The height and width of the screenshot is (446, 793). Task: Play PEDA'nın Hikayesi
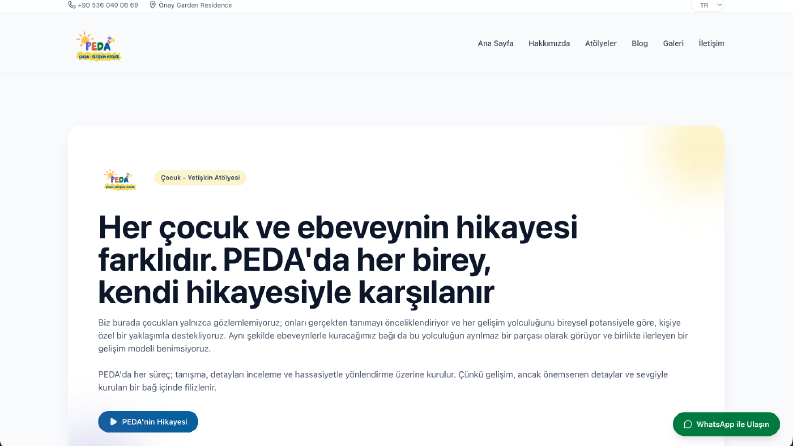[148, 422]
